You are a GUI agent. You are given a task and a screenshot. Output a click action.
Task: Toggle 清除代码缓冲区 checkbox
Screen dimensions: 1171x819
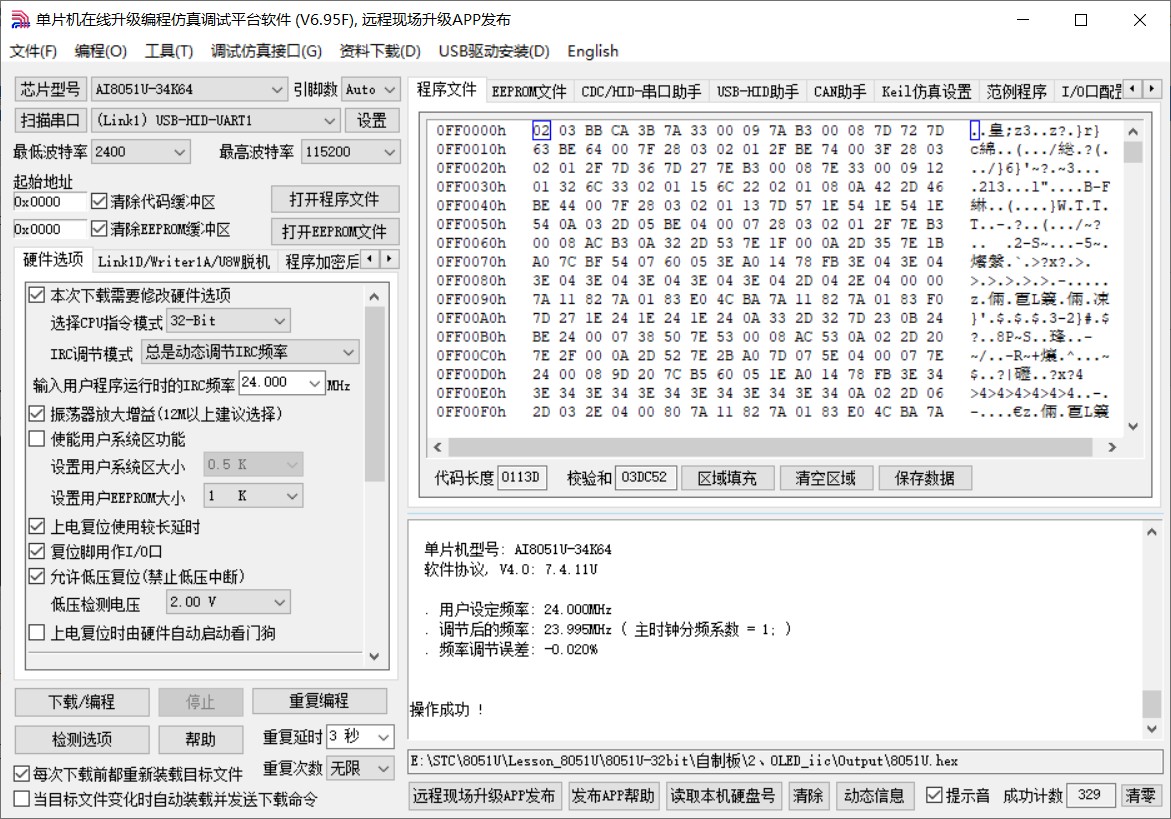(x=99, y=202)
